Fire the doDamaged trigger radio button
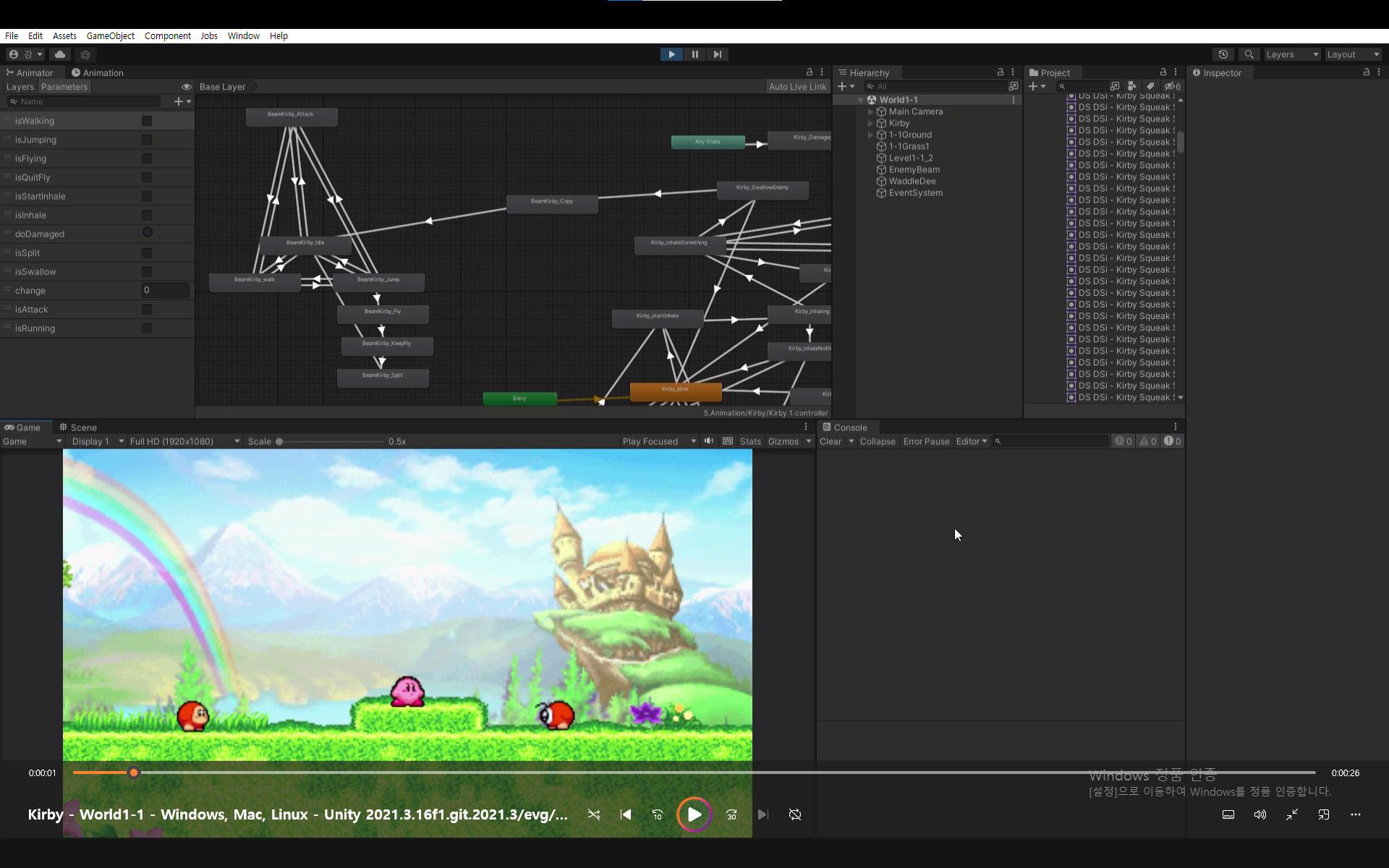The image size is (1389, 868). 147,233
